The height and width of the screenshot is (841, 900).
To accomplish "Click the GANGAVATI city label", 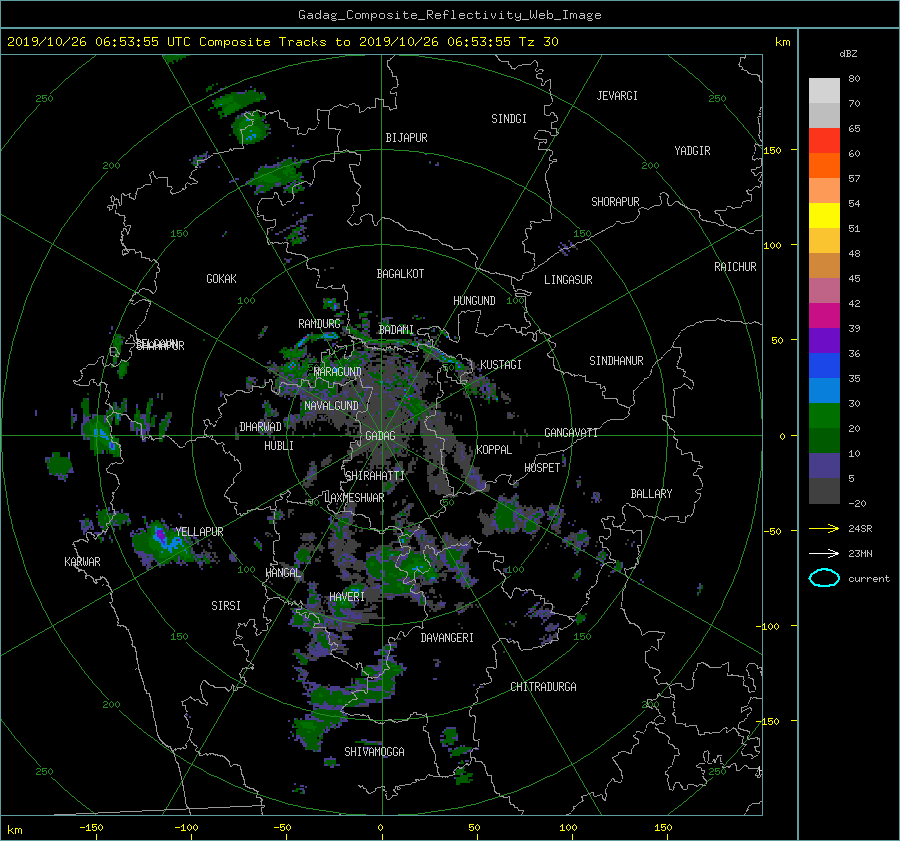I will point(571,433).
